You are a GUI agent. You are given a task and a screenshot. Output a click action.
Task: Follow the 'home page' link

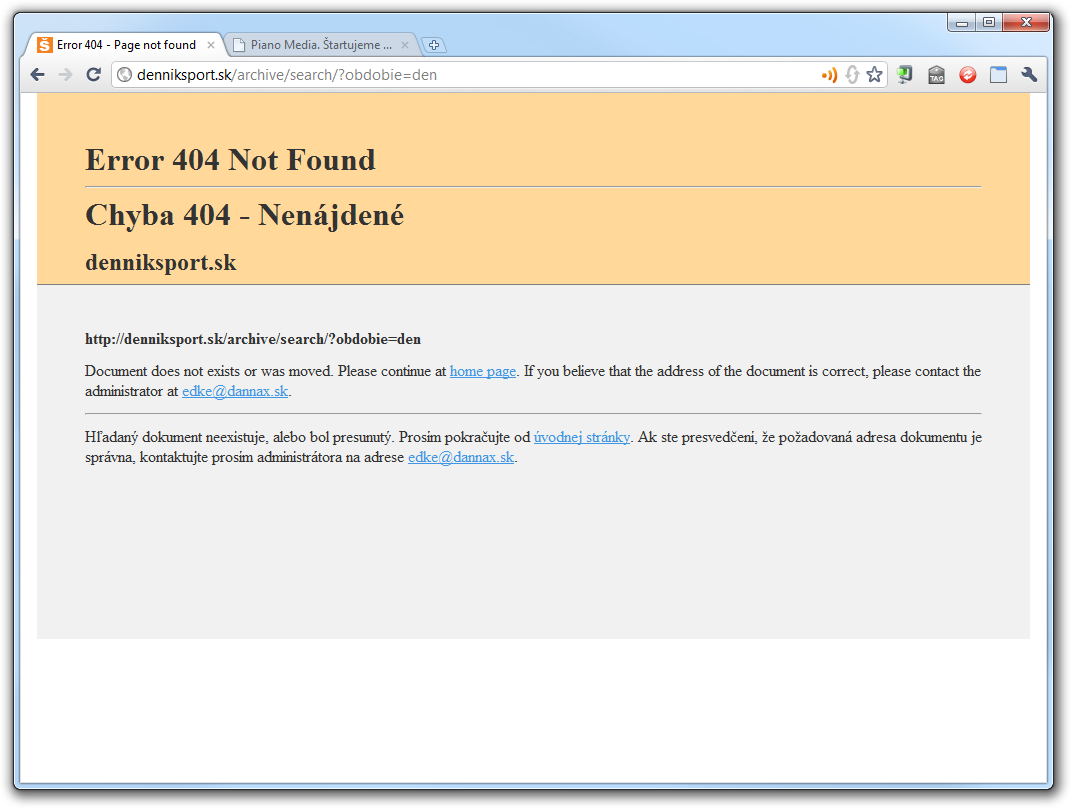pyautogui.click(x=483, y=372)
